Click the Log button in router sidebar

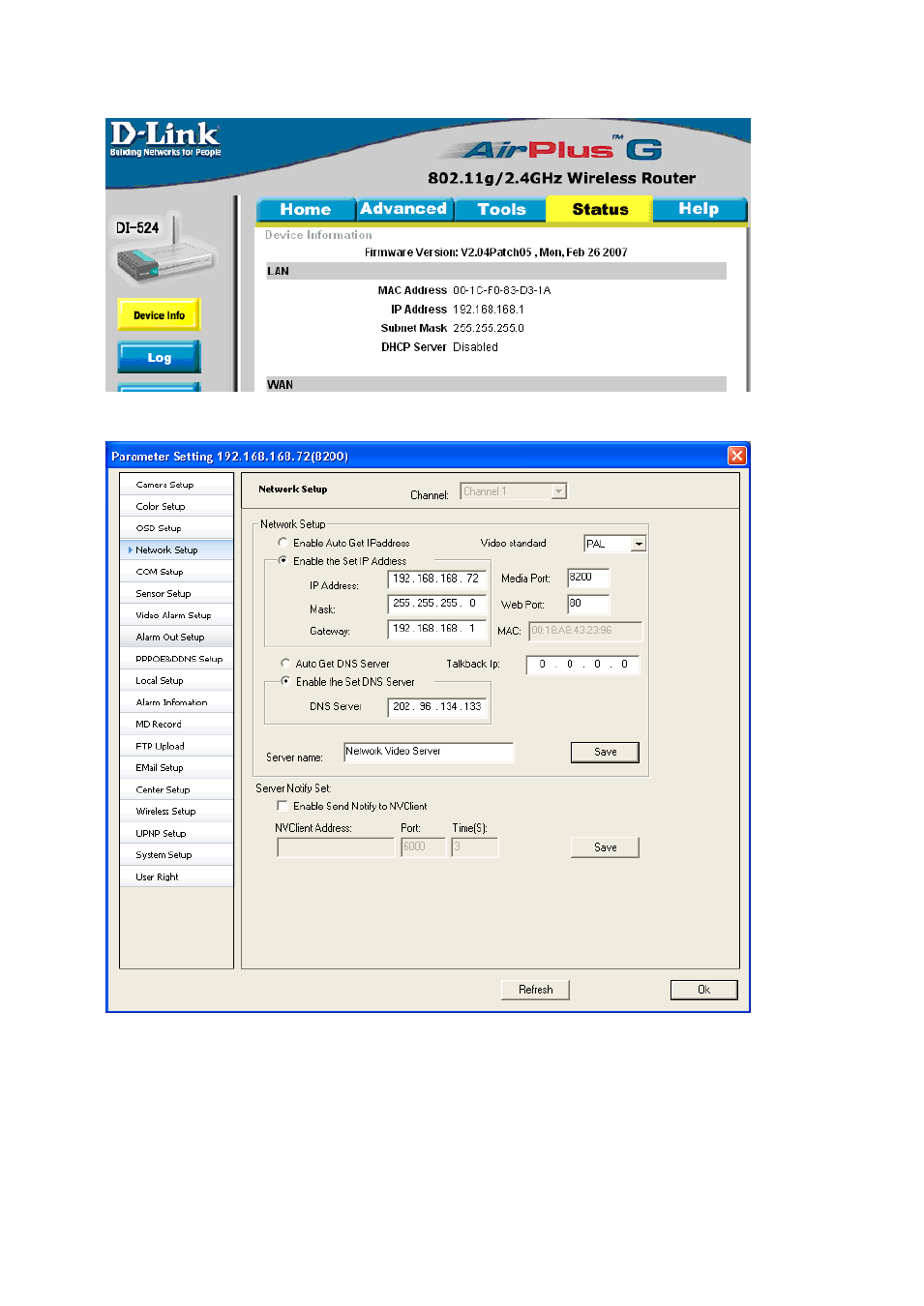[159, 357]
